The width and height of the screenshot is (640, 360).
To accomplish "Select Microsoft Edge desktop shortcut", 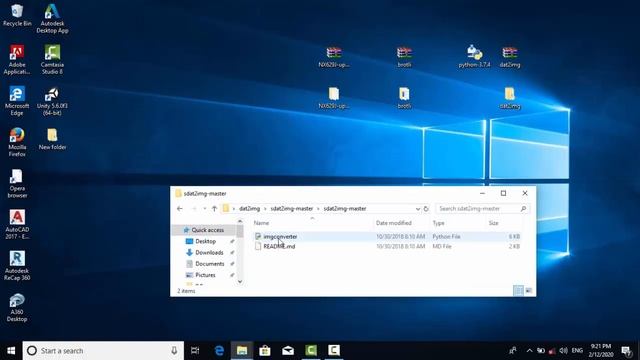I will 17,101.
